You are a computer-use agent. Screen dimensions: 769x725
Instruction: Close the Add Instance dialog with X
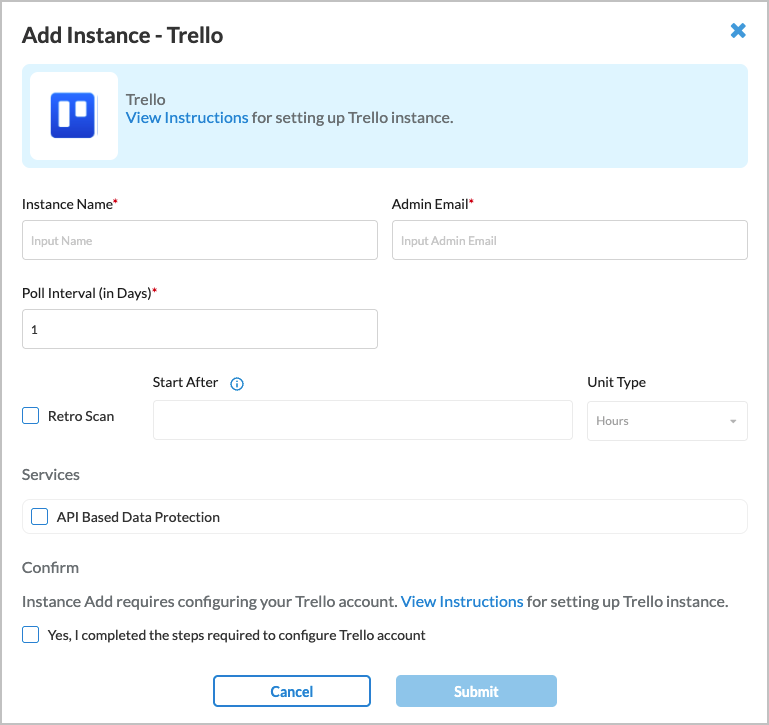point(738,30)
